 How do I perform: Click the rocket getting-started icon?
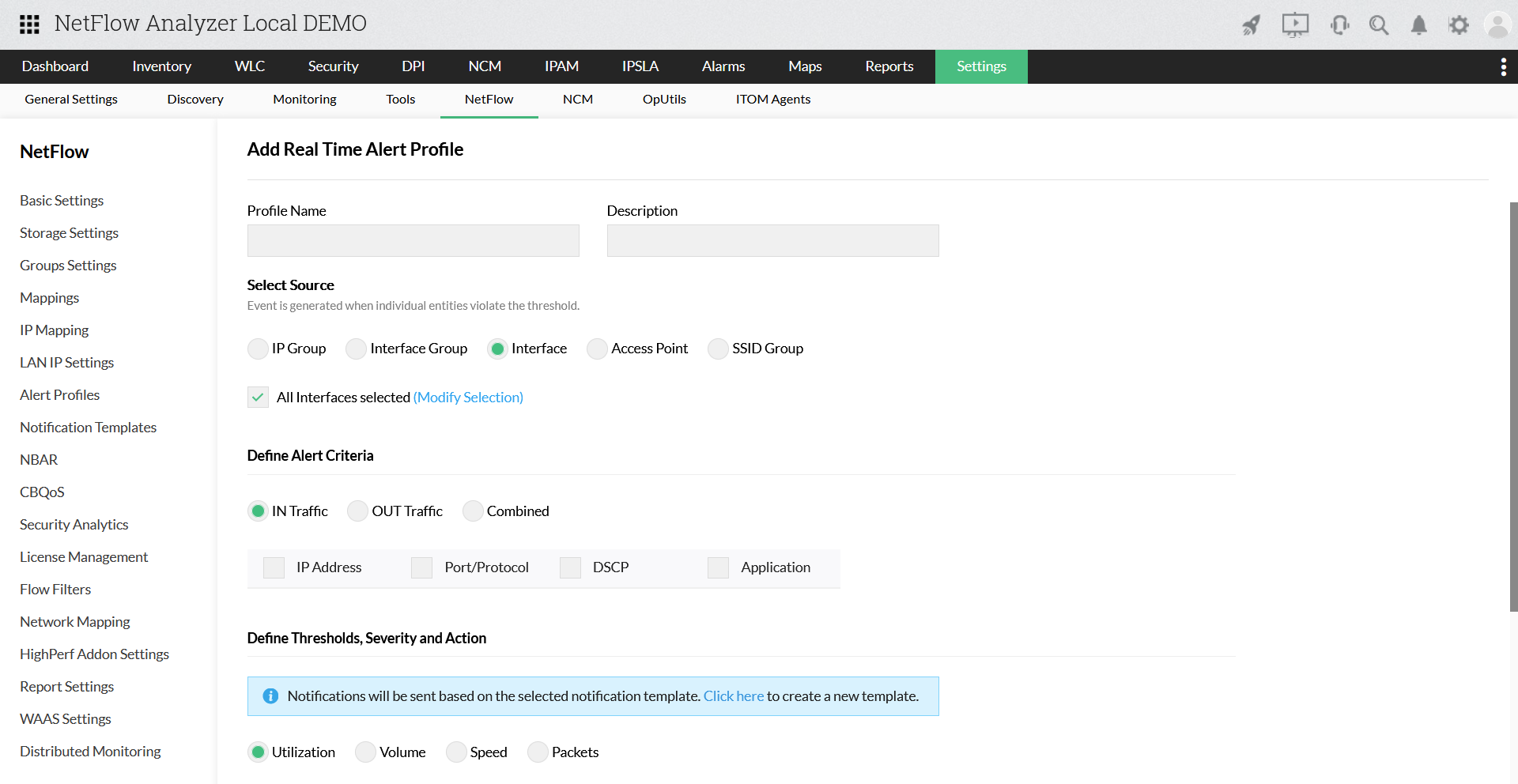pyautogui.click(x=1252, y=24)
